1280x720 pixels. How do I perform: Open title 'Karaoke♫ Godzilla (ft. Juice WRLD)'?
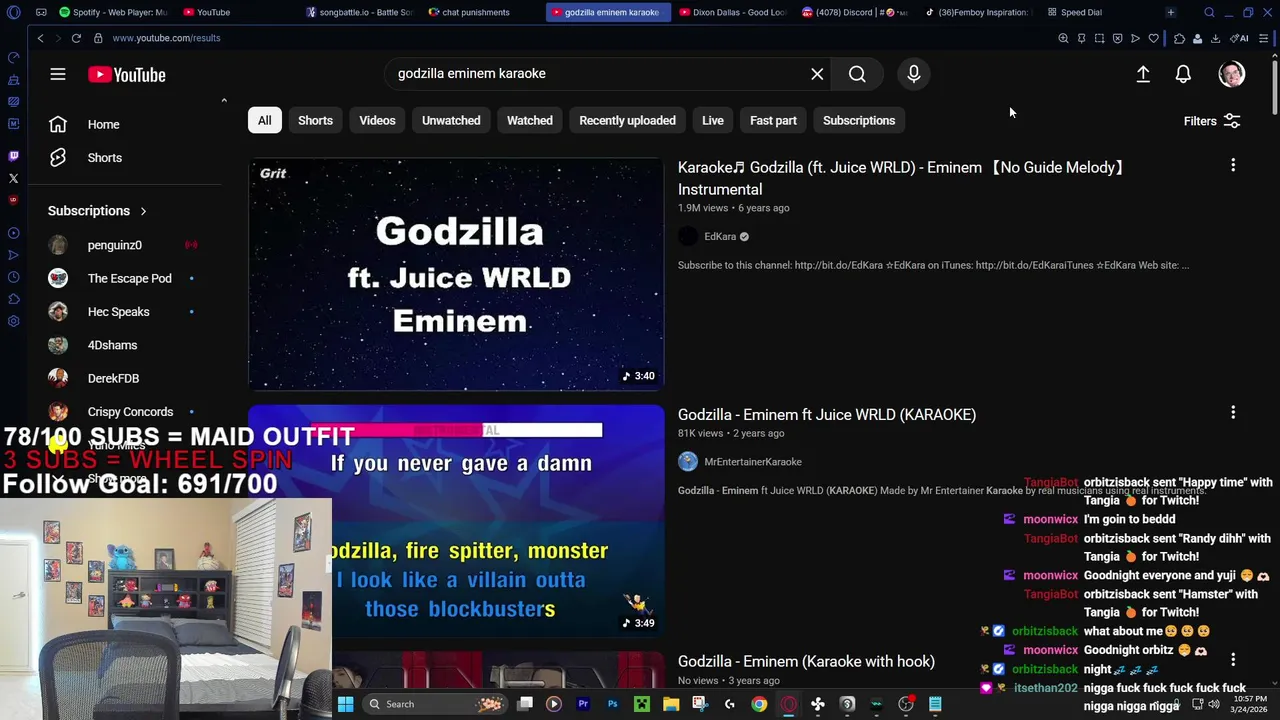click(900, 178)
